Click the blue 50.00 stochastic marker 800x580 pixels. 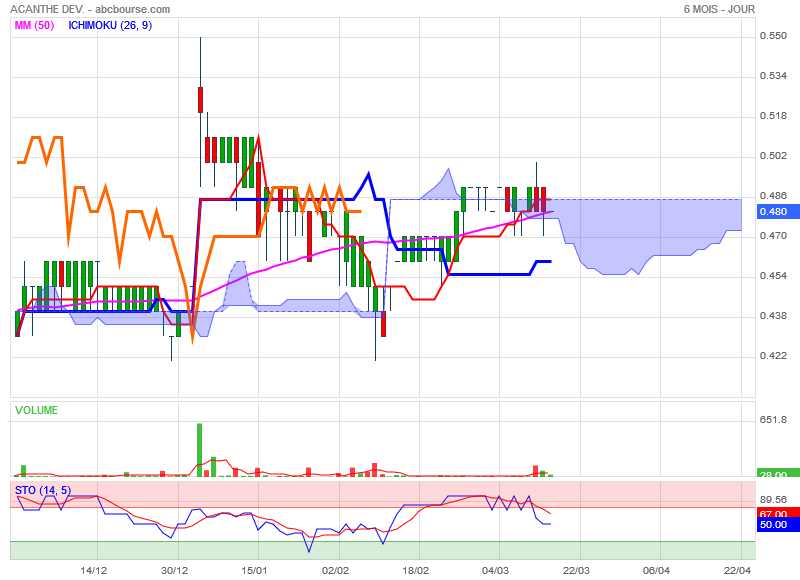coord(778,525)
